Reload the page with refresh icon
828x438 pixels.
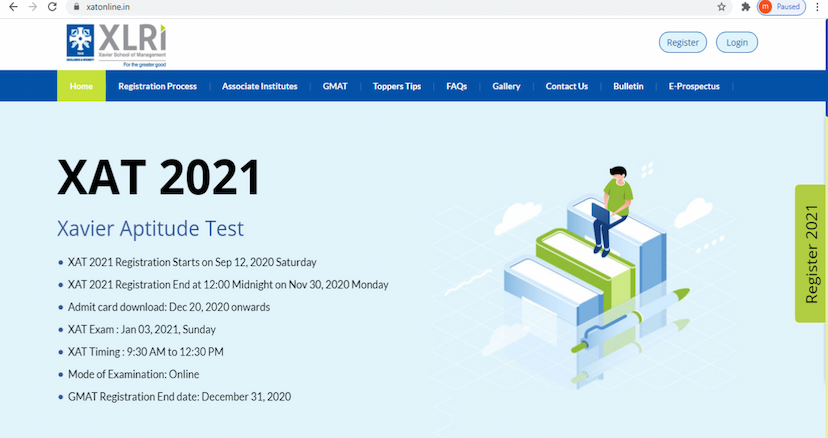click(52, 7)
